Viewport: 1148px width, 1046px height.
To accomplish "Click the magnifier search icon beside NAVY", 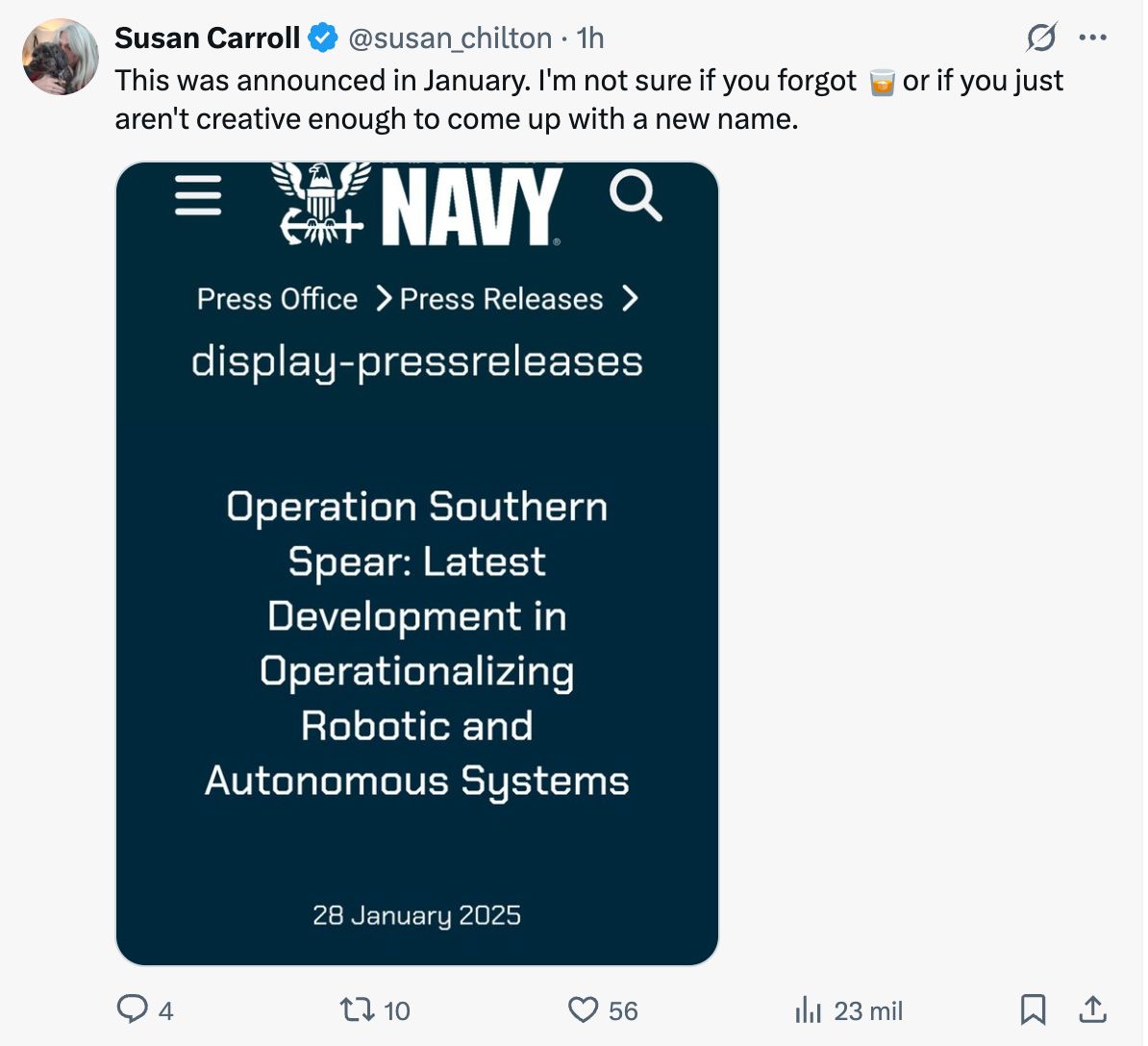I will 636,196.
